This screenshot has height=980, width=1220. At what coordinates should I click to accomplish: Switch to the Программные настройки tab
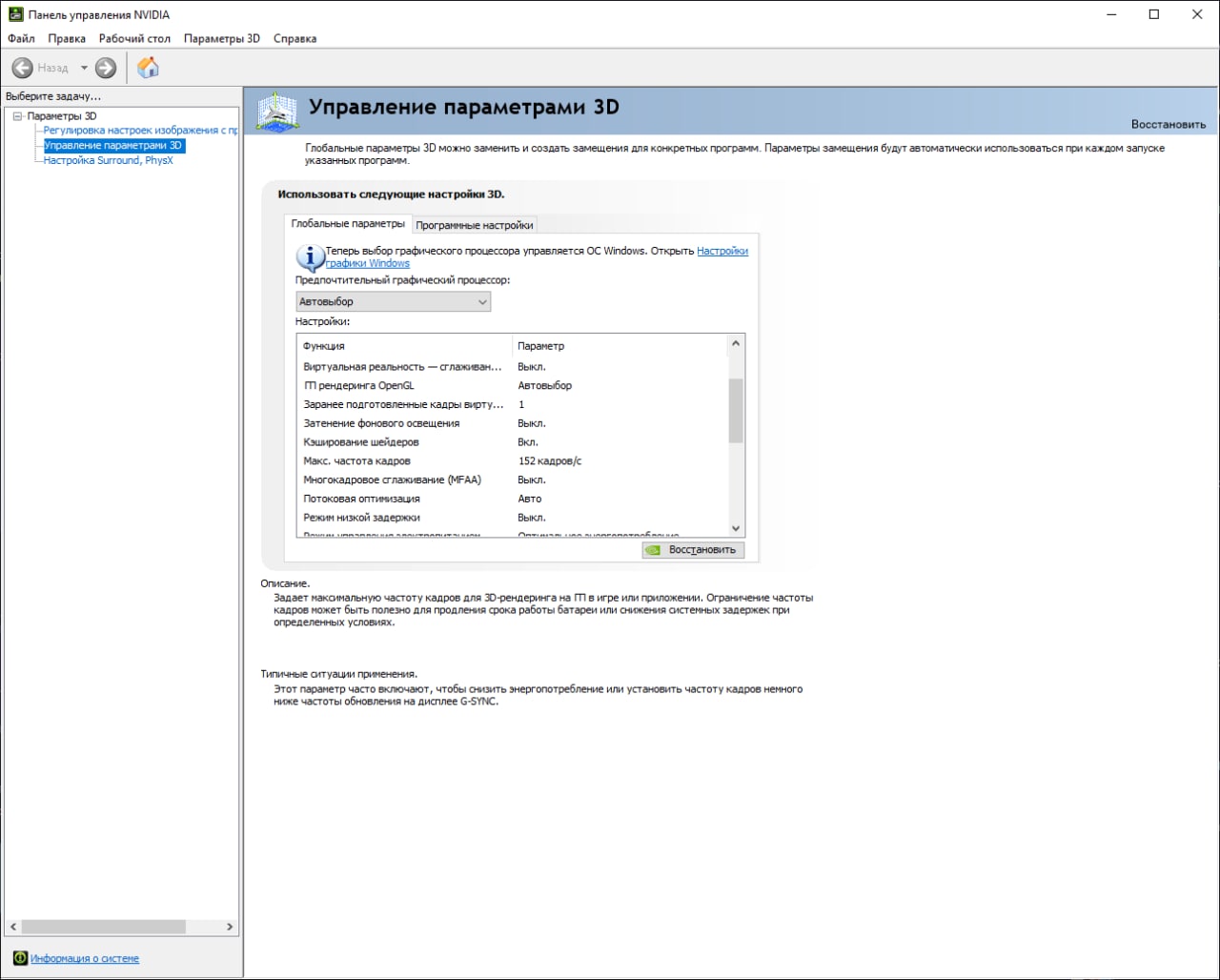click(475, 225)
